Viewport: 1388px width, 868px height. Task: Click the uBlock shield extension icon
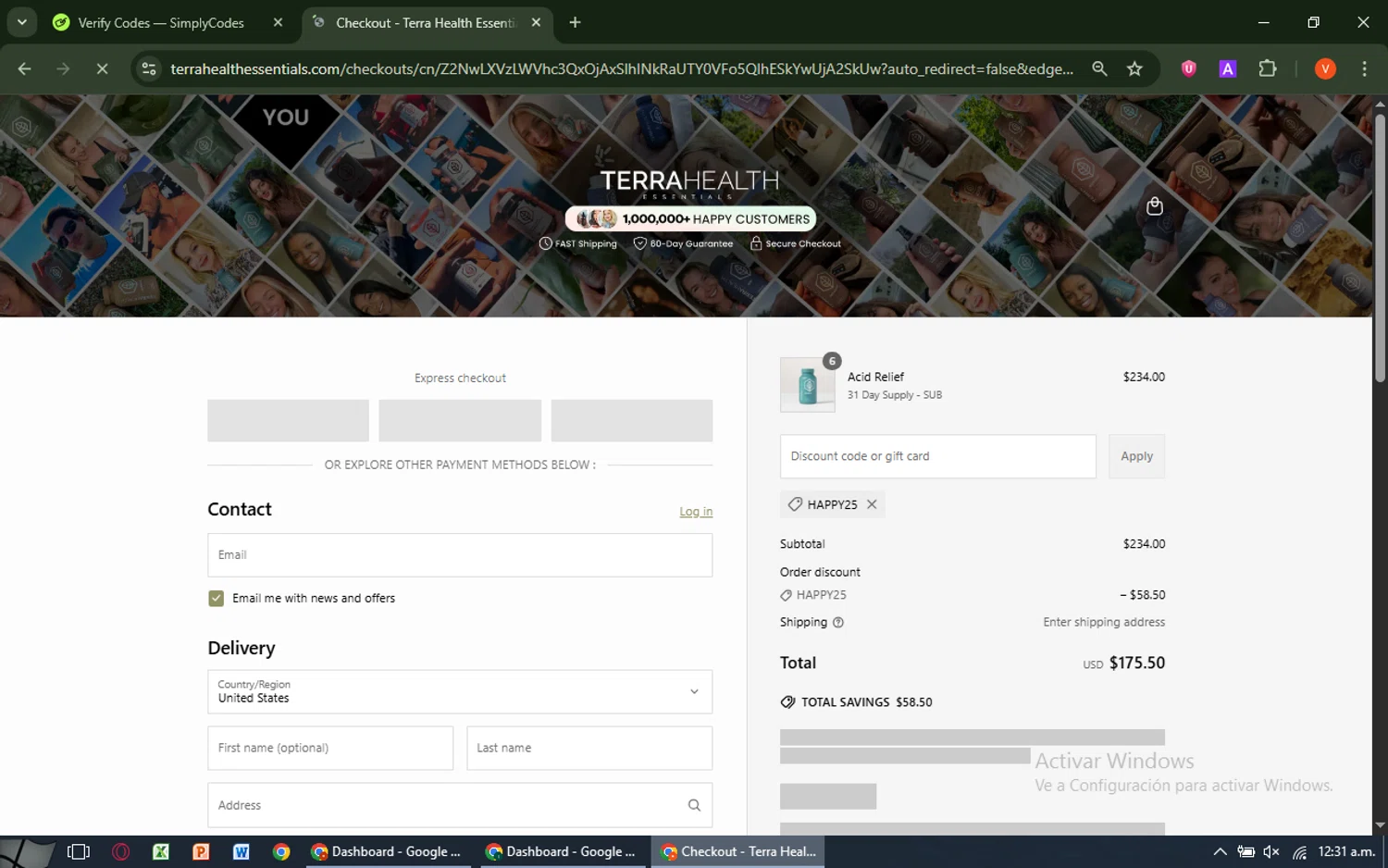[1189, 68]
